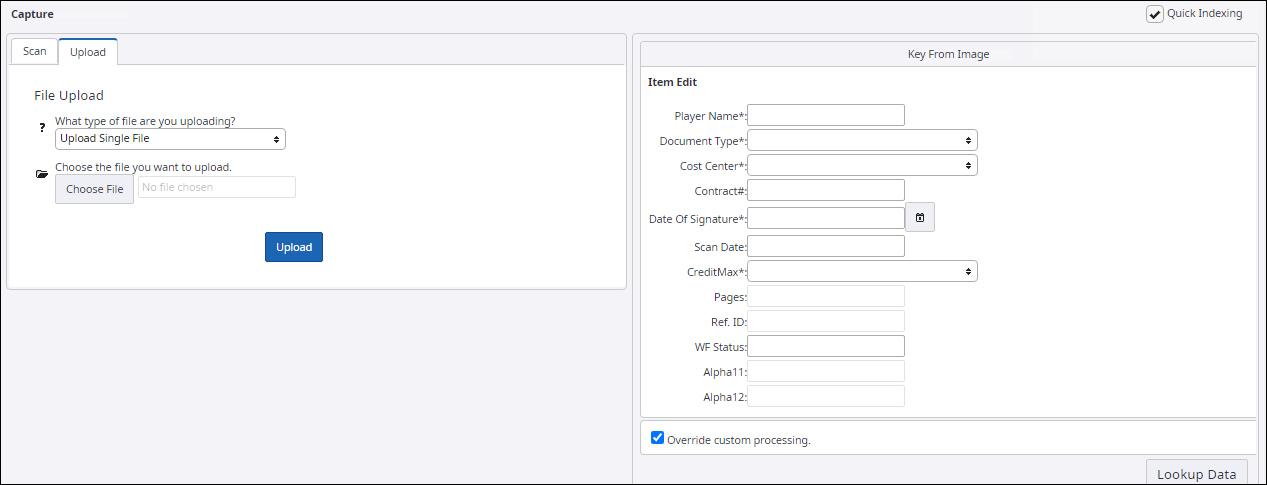Focus the Player Name input field

pyautogui.click(x=826, y=115)
